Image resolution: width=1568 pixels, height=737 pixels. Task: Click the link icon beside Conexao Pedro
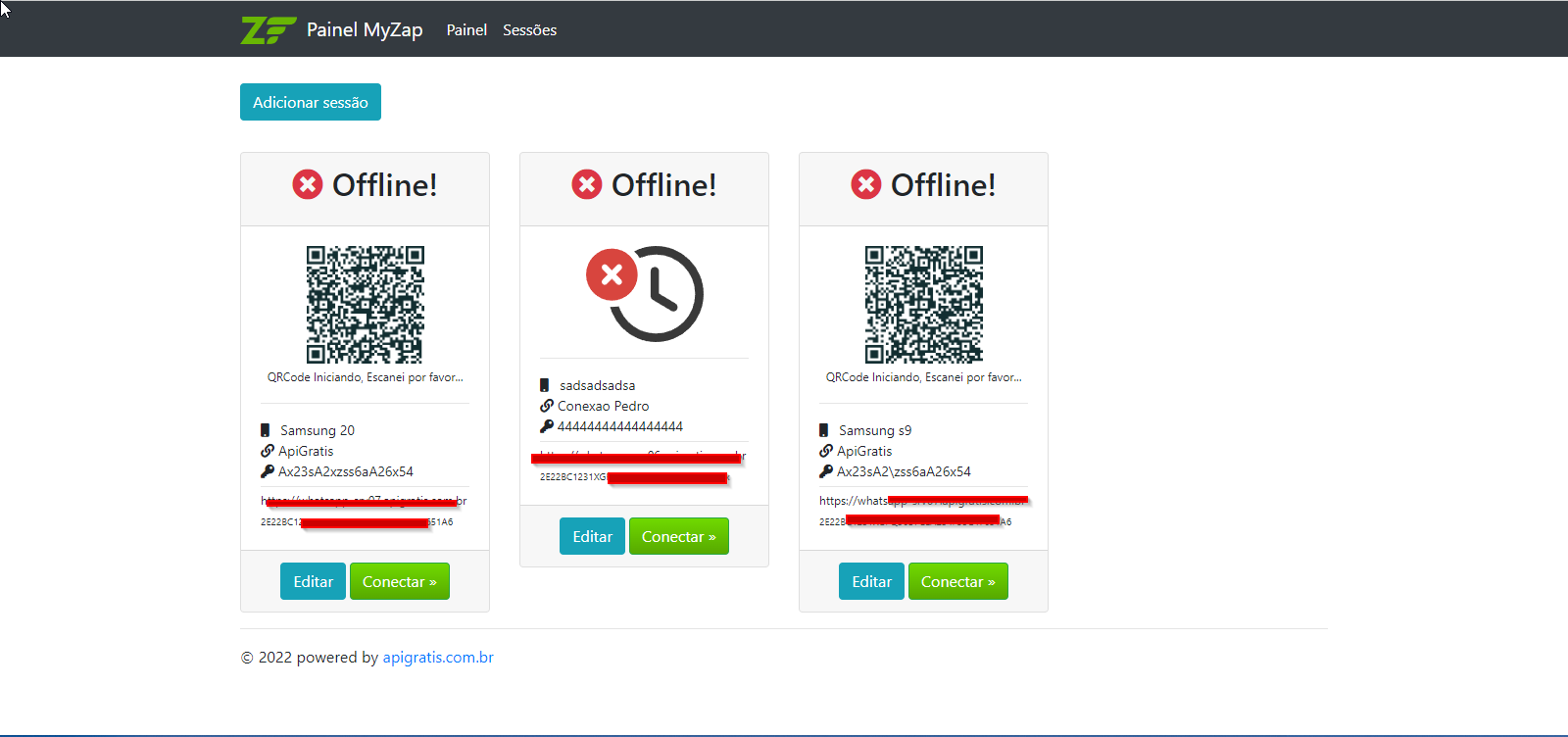click(547, 406)
